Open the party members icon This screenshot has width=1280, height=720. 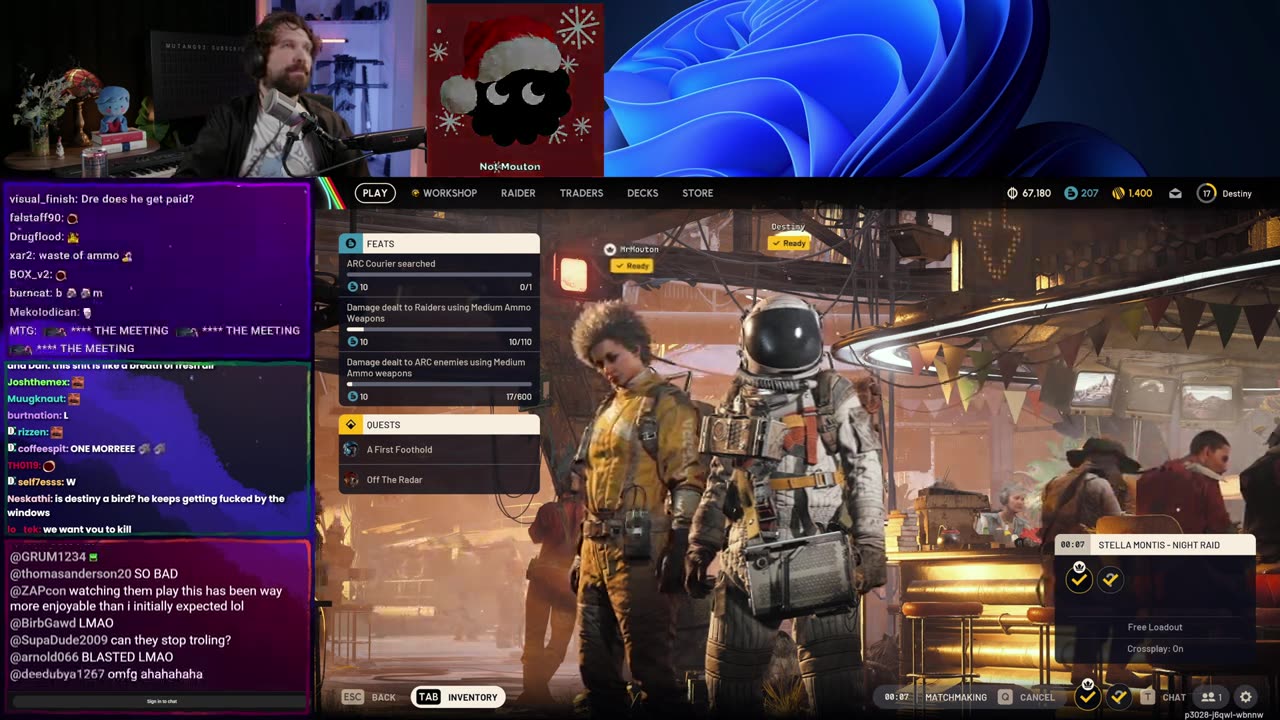tap(1212, 697)
